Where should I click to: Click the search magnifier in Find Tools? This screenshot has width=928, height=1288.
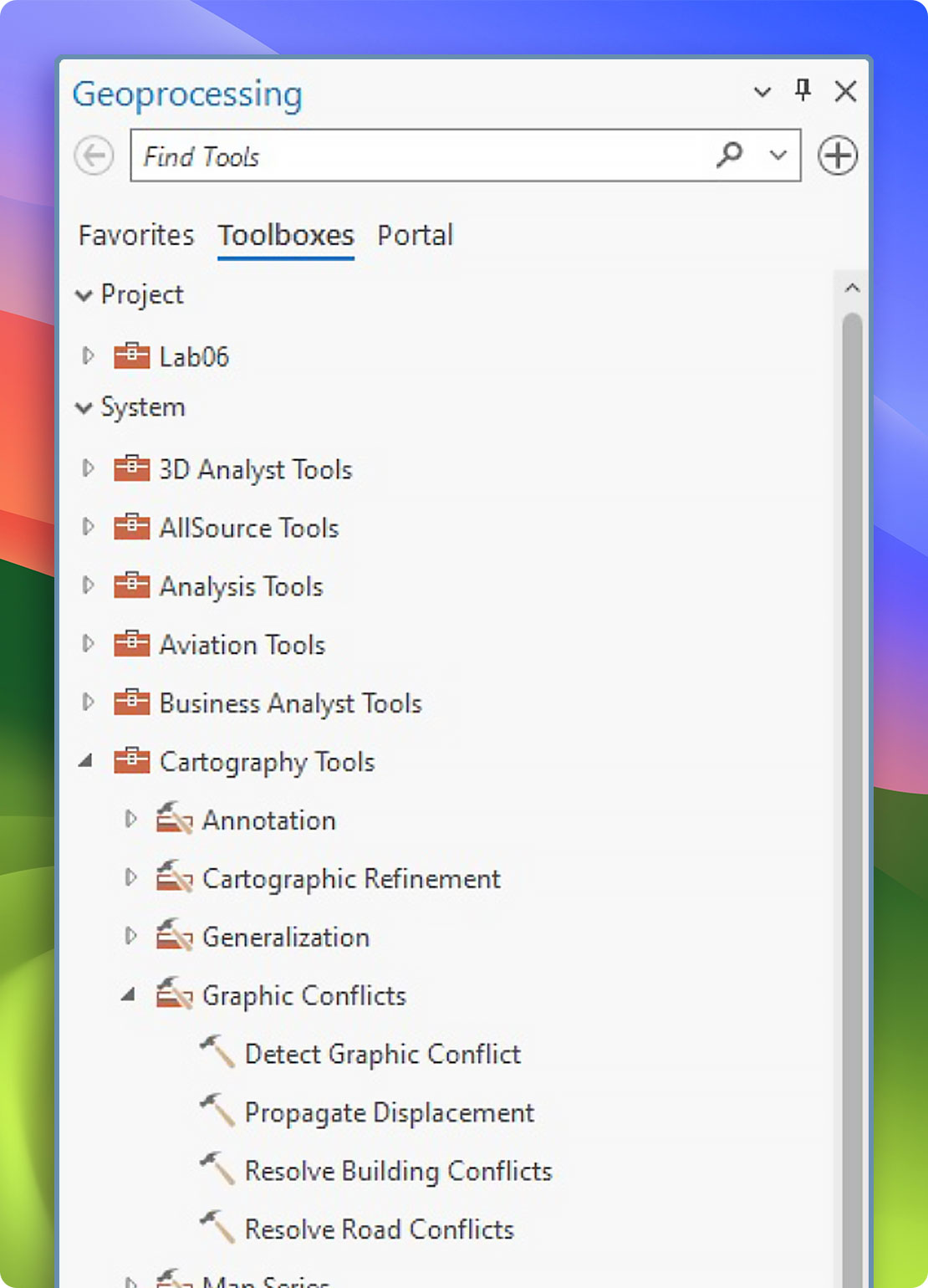[x=729, y=156]
